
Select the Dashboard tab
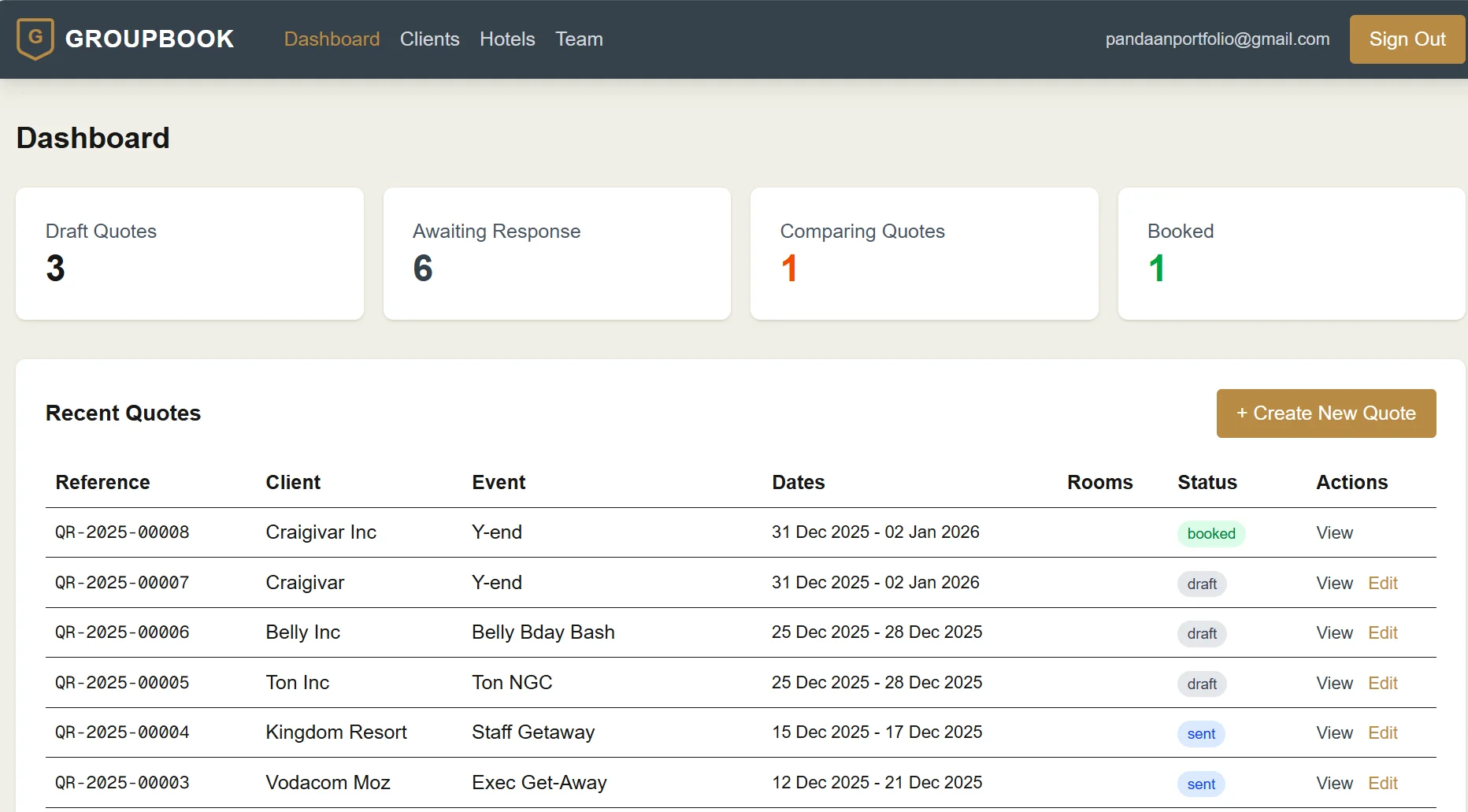332,39
